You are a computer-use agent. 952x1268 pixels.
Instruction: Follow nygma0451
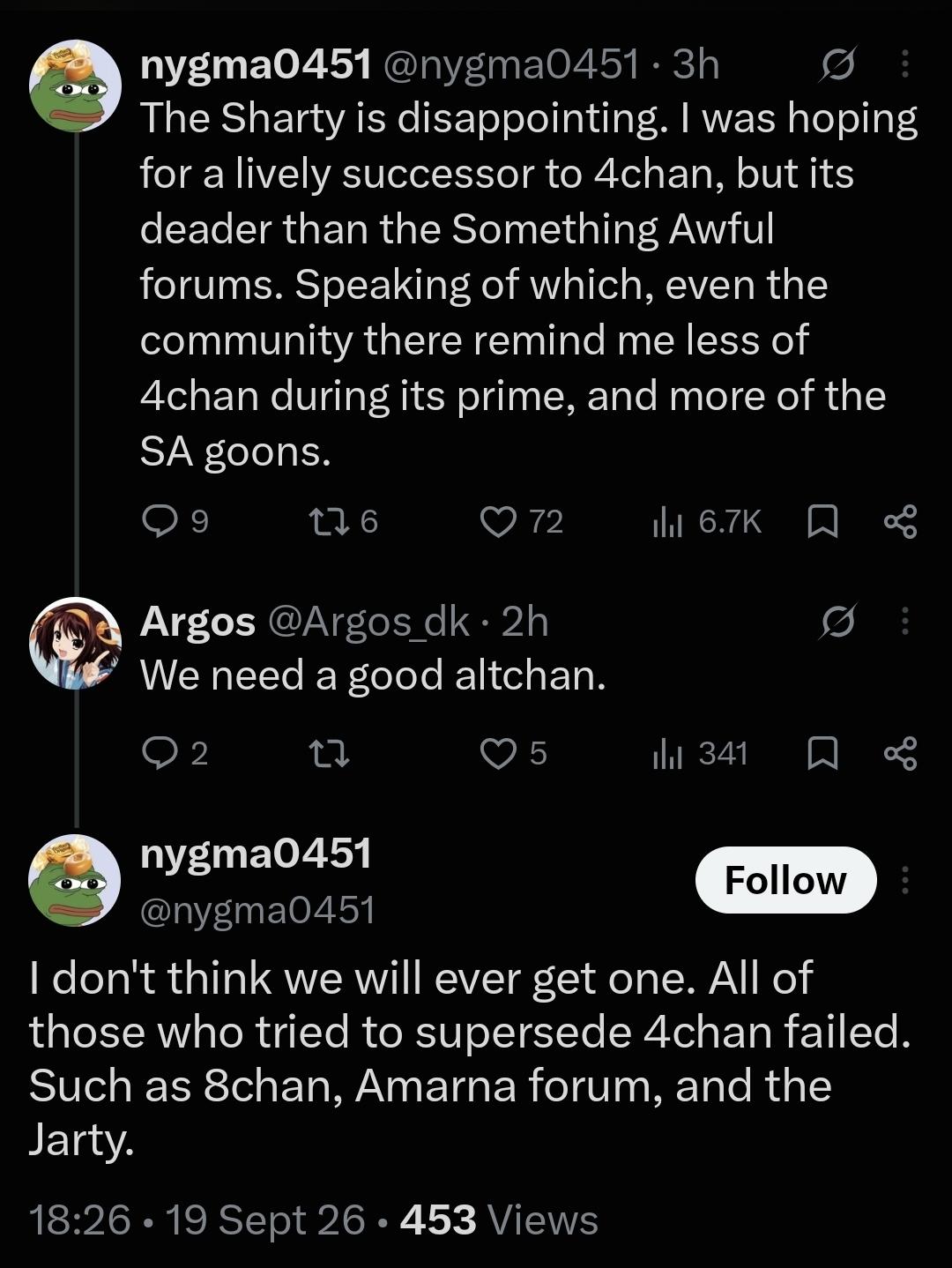(785, 880)
